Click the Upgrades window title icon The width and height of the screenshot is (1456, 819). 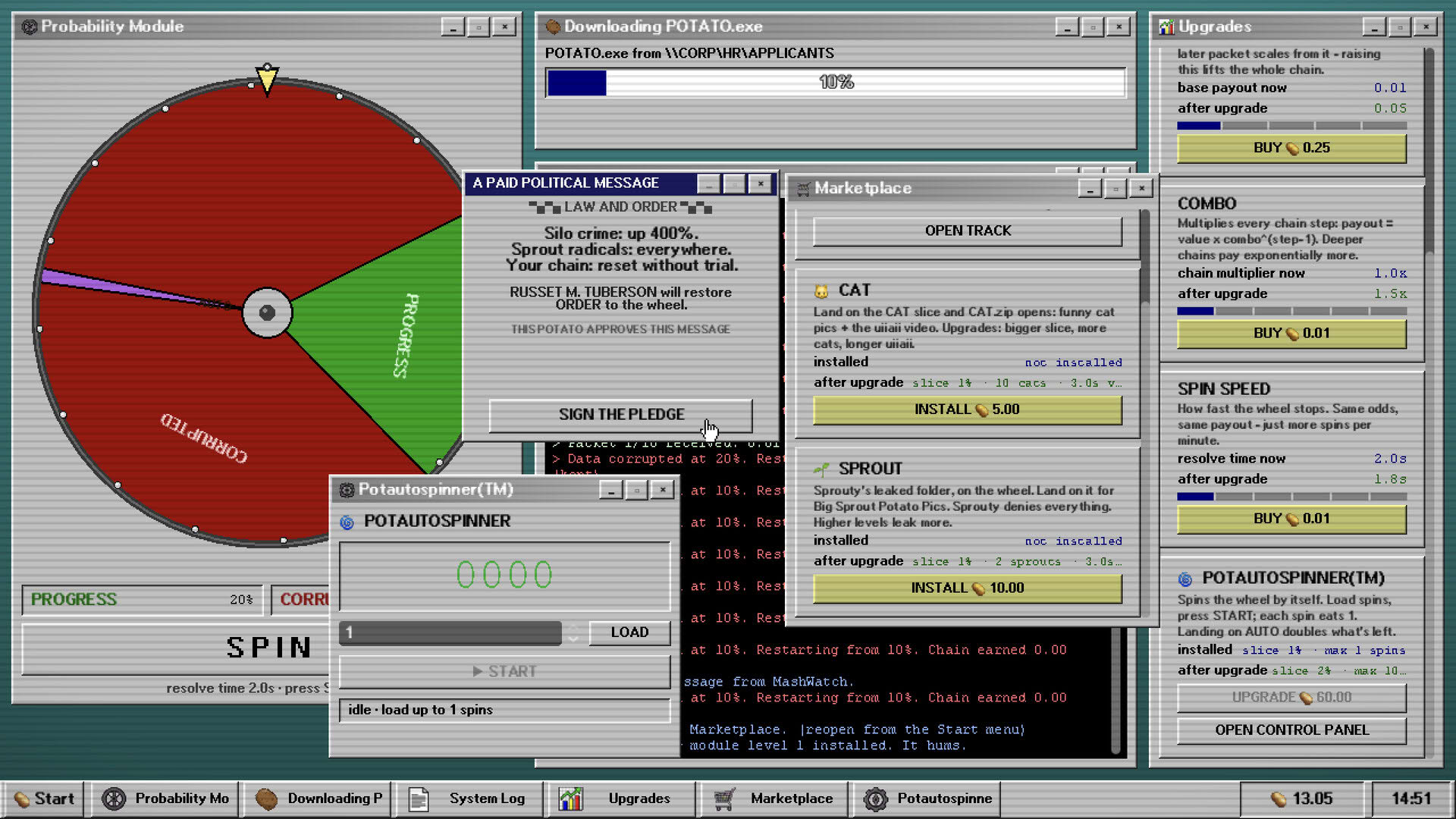click(x=1166, y=27)
